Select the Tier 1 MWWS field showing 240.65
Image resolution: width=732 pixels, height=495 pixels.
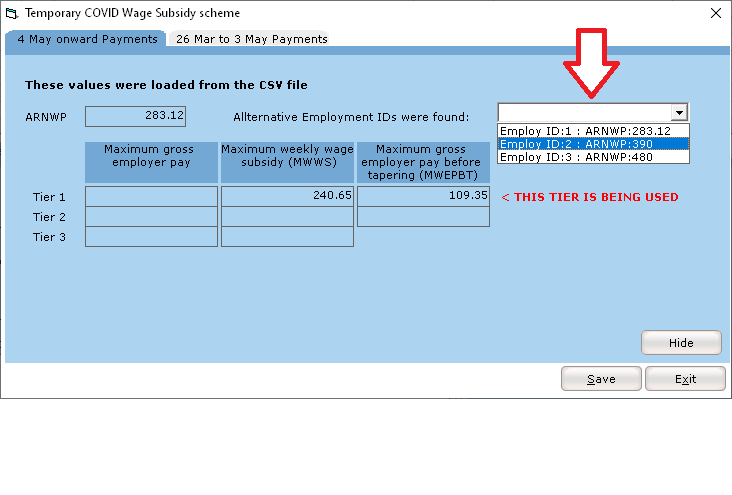coord(287,196)
